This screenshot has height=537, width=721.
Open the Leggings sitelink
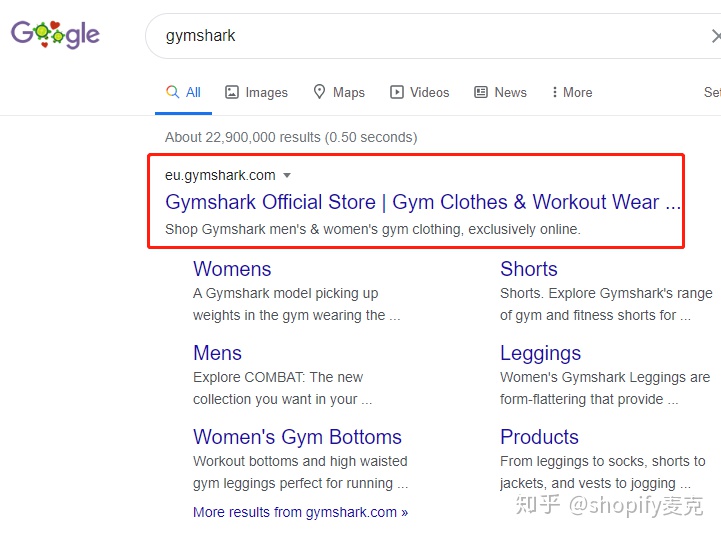540,353
